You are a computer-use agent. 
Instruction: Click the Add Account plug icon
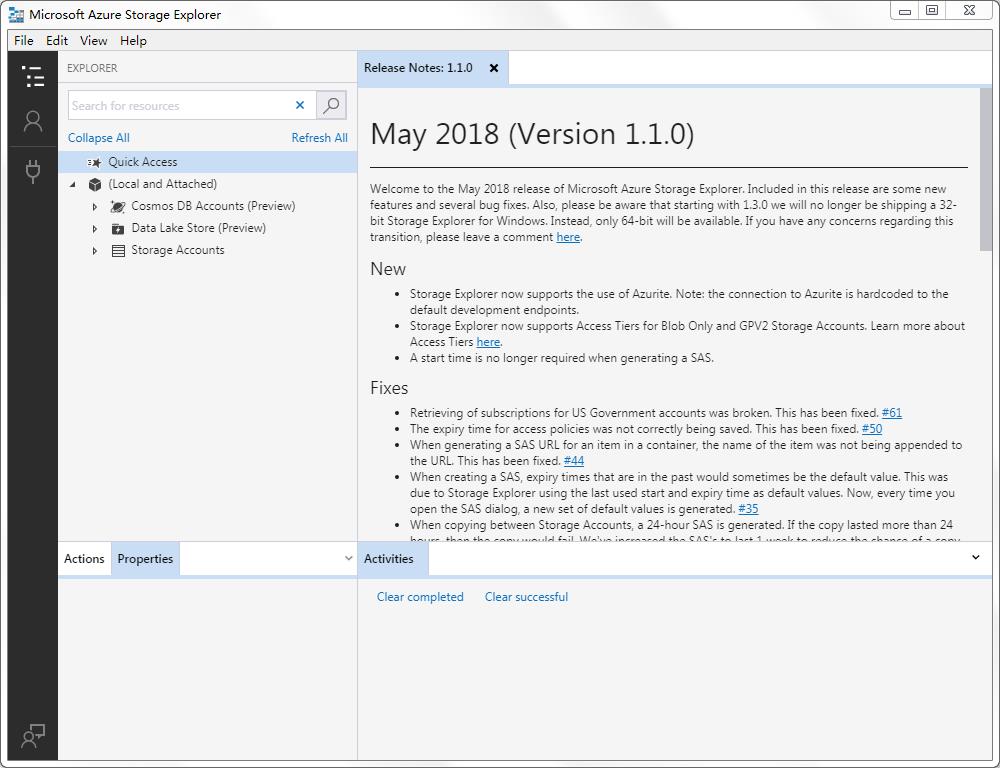click(x=33, y=171)
